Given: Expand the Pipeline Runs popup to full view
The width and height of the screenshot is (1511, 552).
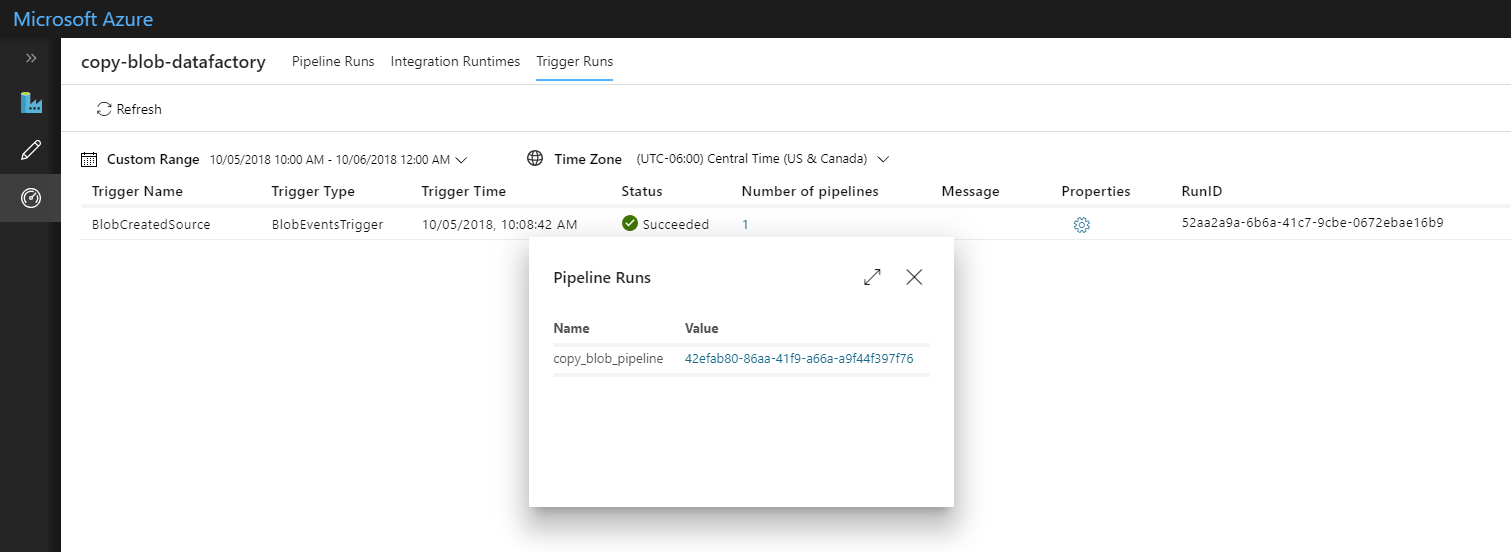Looking at the screenshot, I should tap(872, 277).
